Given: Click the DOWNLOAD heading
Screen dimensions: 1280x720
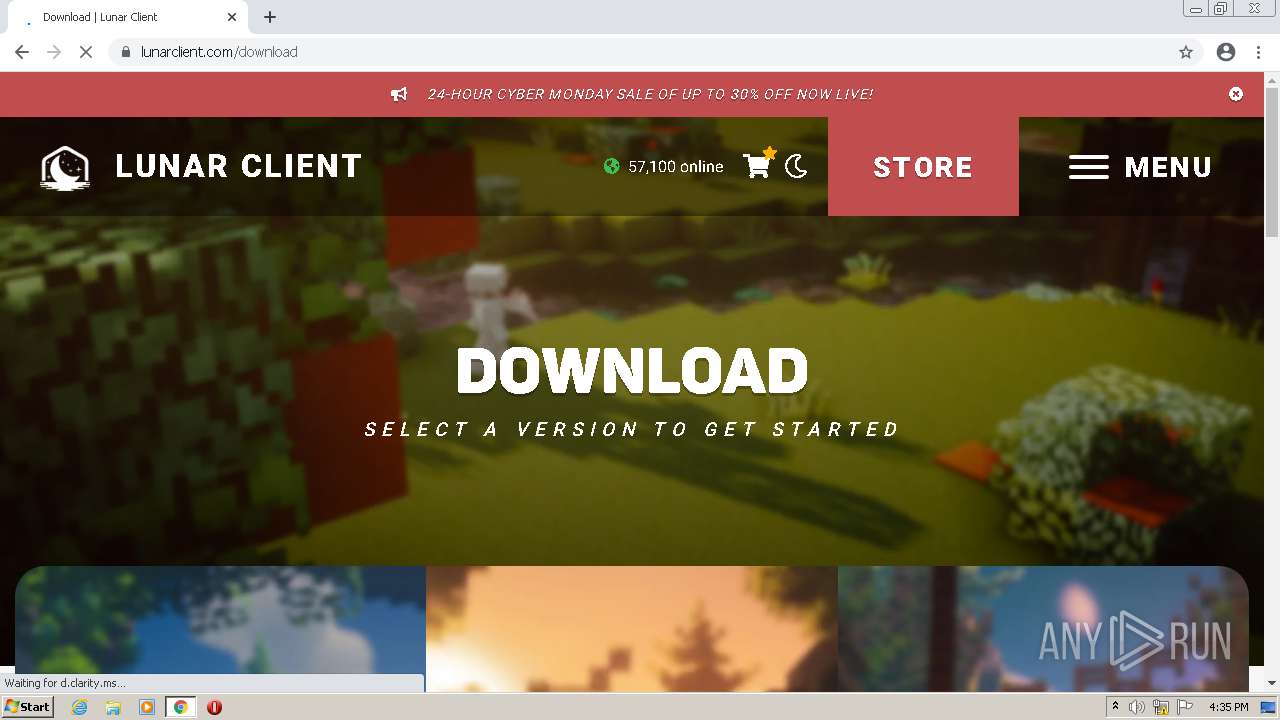Looking at the screenshot, I should pos(632,371).
